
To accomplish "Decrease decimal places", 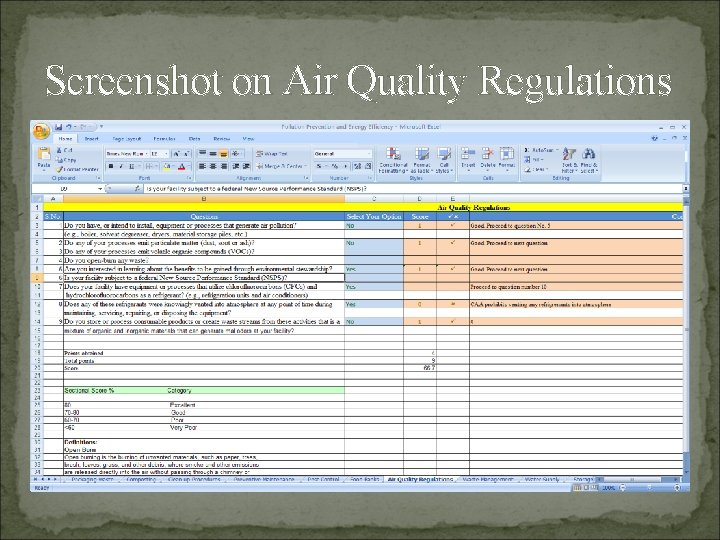I will click(368, 166).
